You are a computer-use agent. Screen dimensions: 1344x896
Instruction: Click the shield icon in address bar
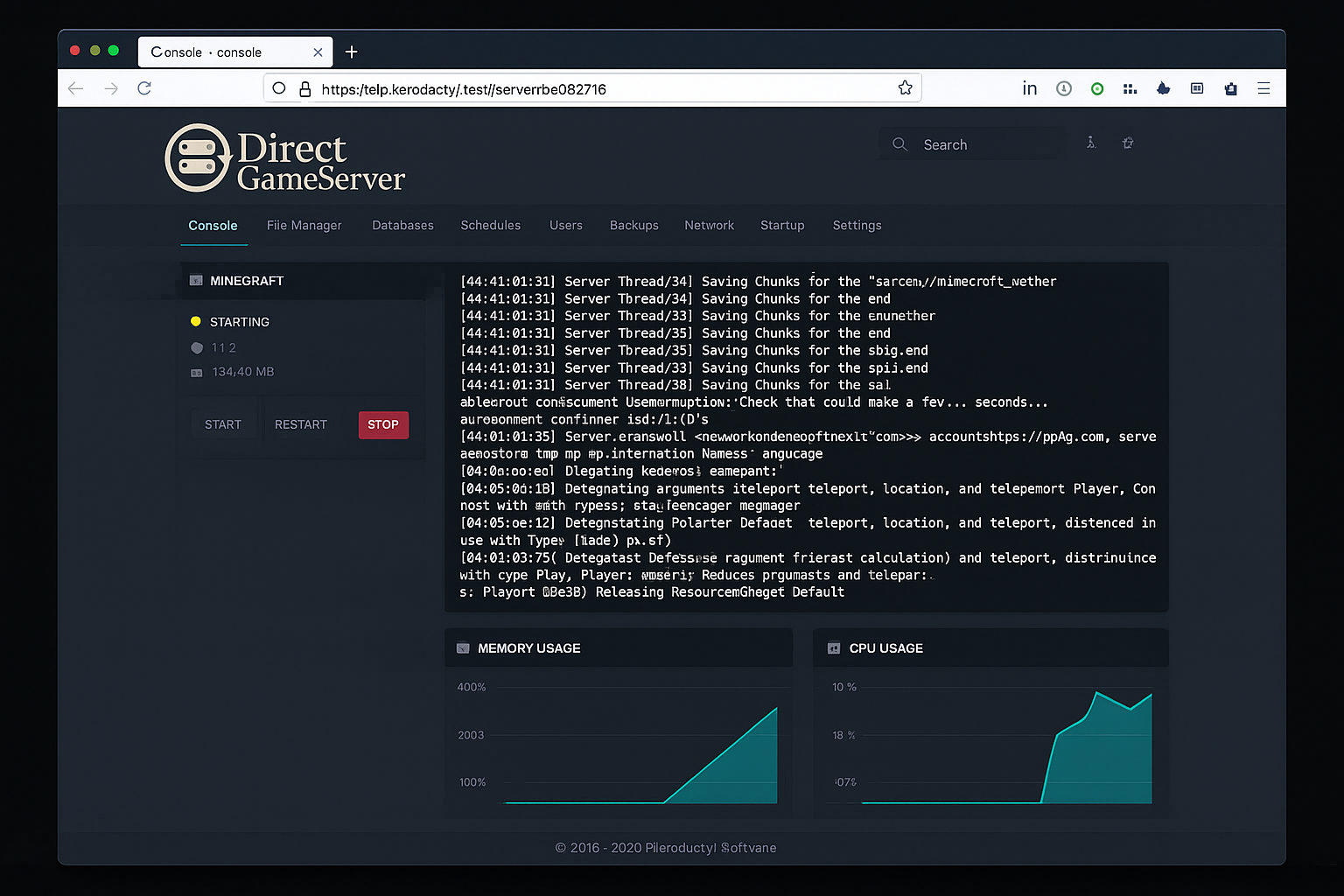pyautogui.click(x=279, y=88)
